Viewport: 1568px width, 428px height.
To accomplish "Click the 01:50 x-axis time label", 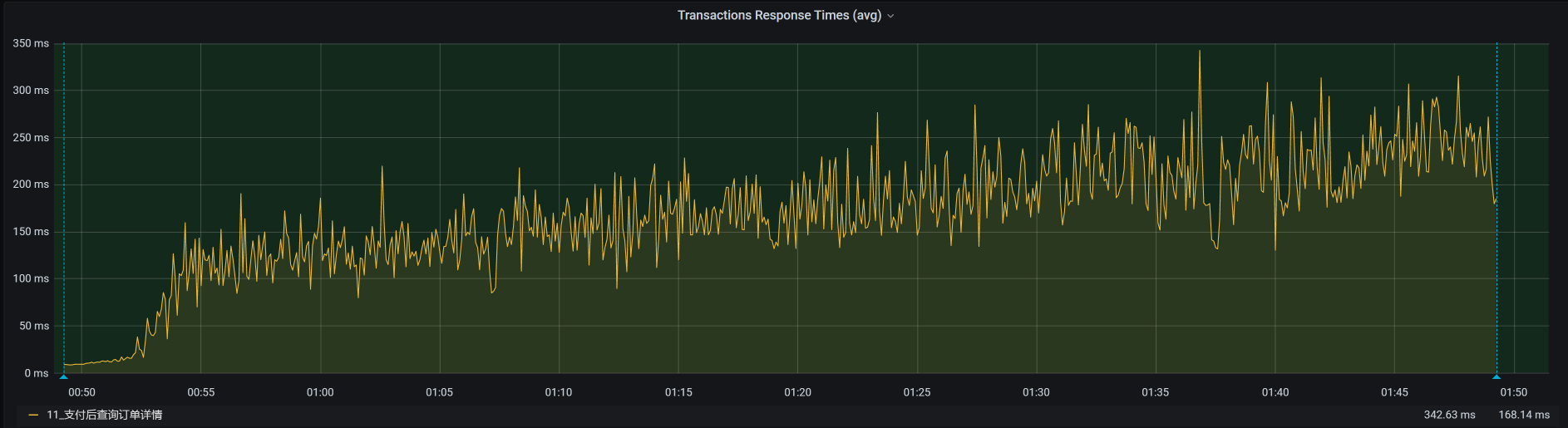I will point(1513,392).
